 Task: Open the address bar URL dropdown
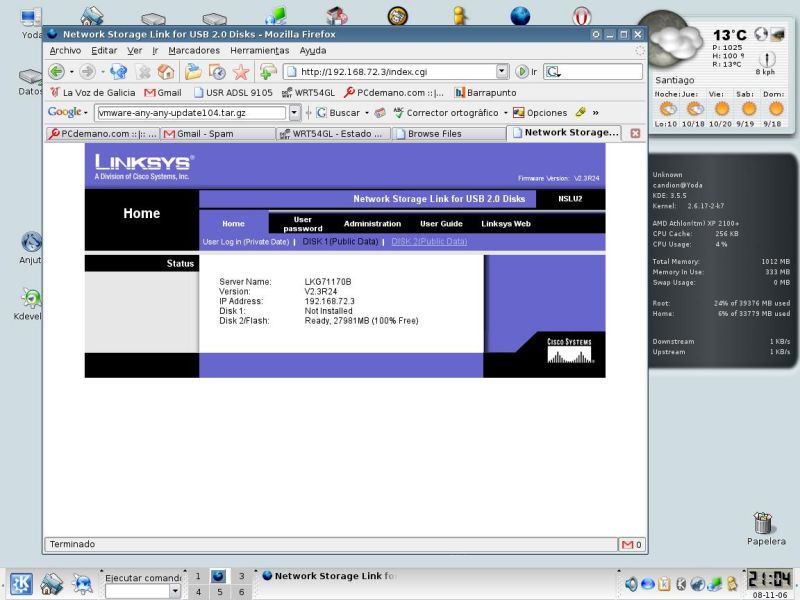pyautogui.click(x=503, y=71)
